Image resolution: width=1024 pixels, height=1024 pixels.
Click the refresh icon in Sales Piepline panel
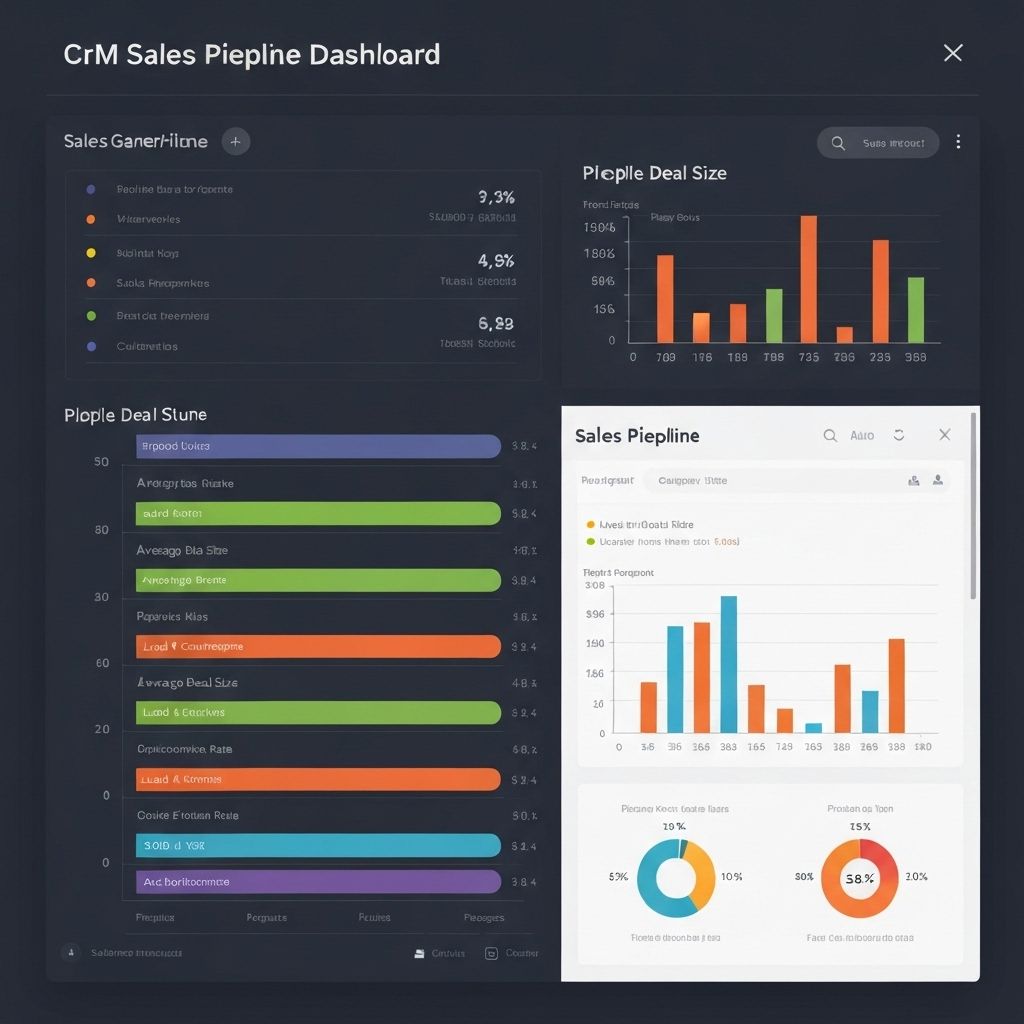click(x=899, y=436)
